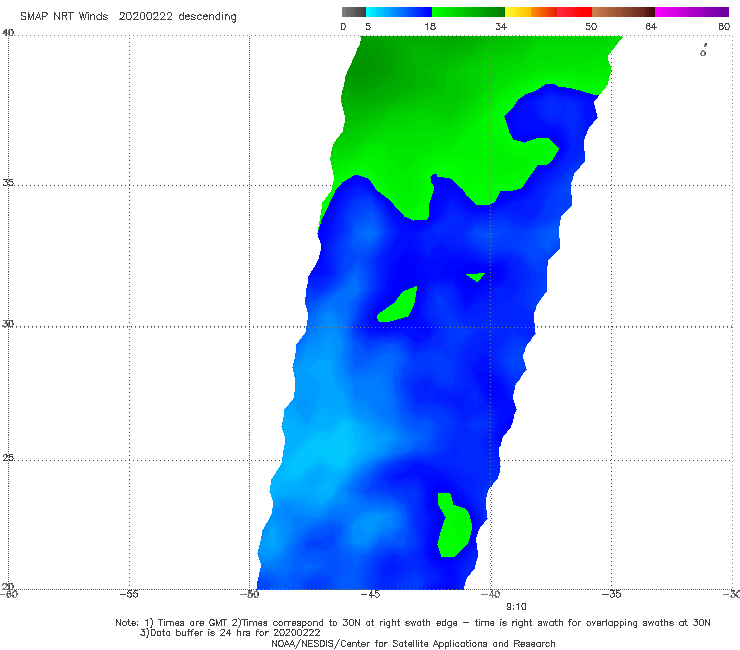Image resolution: width=740 pixels, height=650 pixels.
Task: Click the color bar tick label '18'
Action: click(x=430, y=26)
